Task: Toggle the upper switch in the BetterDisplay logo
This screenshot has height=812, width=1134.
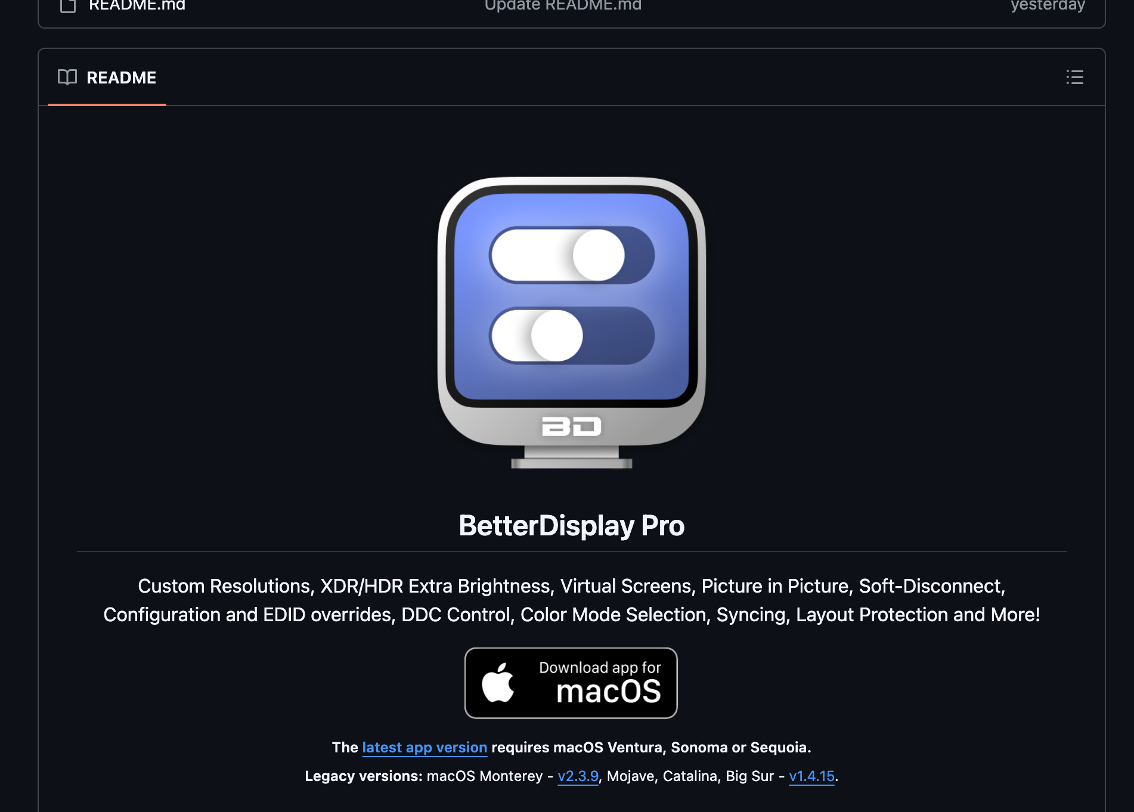Action: pyautogui.click(x=572, y=255)
